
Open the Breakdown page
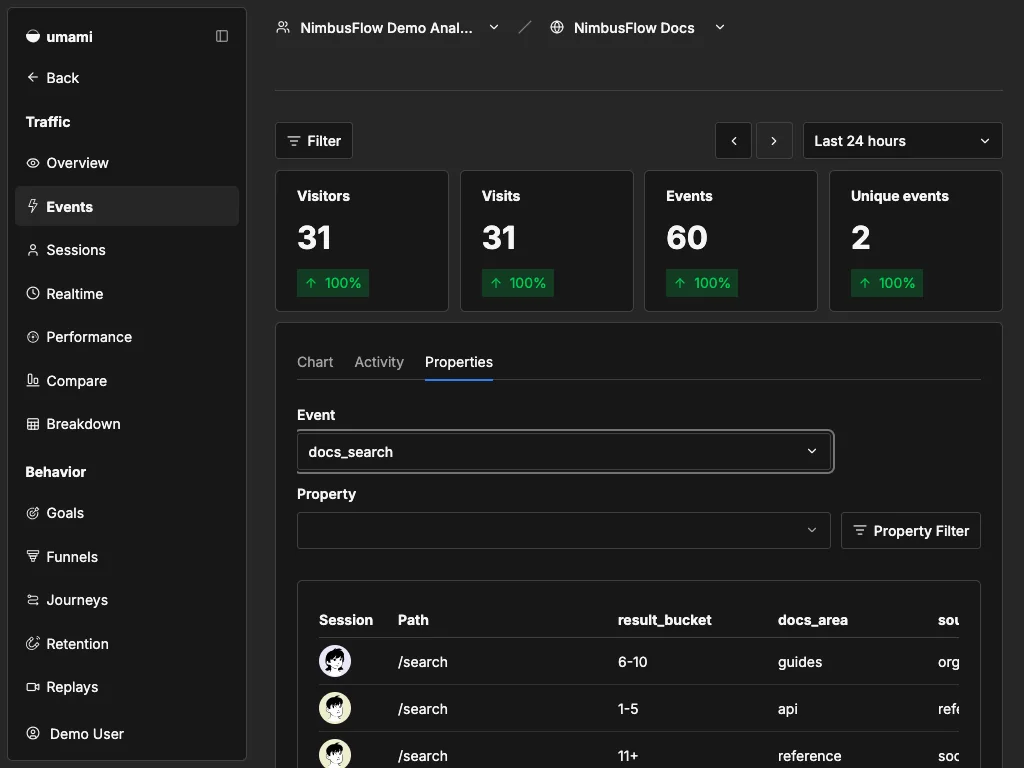[x=127, y=424]
